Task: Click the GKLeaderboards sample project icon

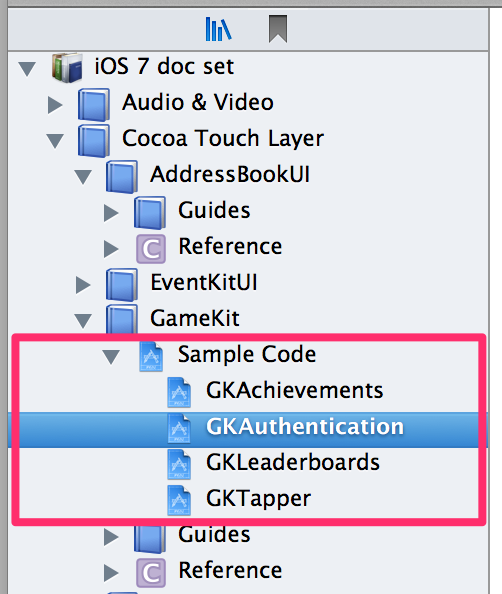Action: pos(179,464)
